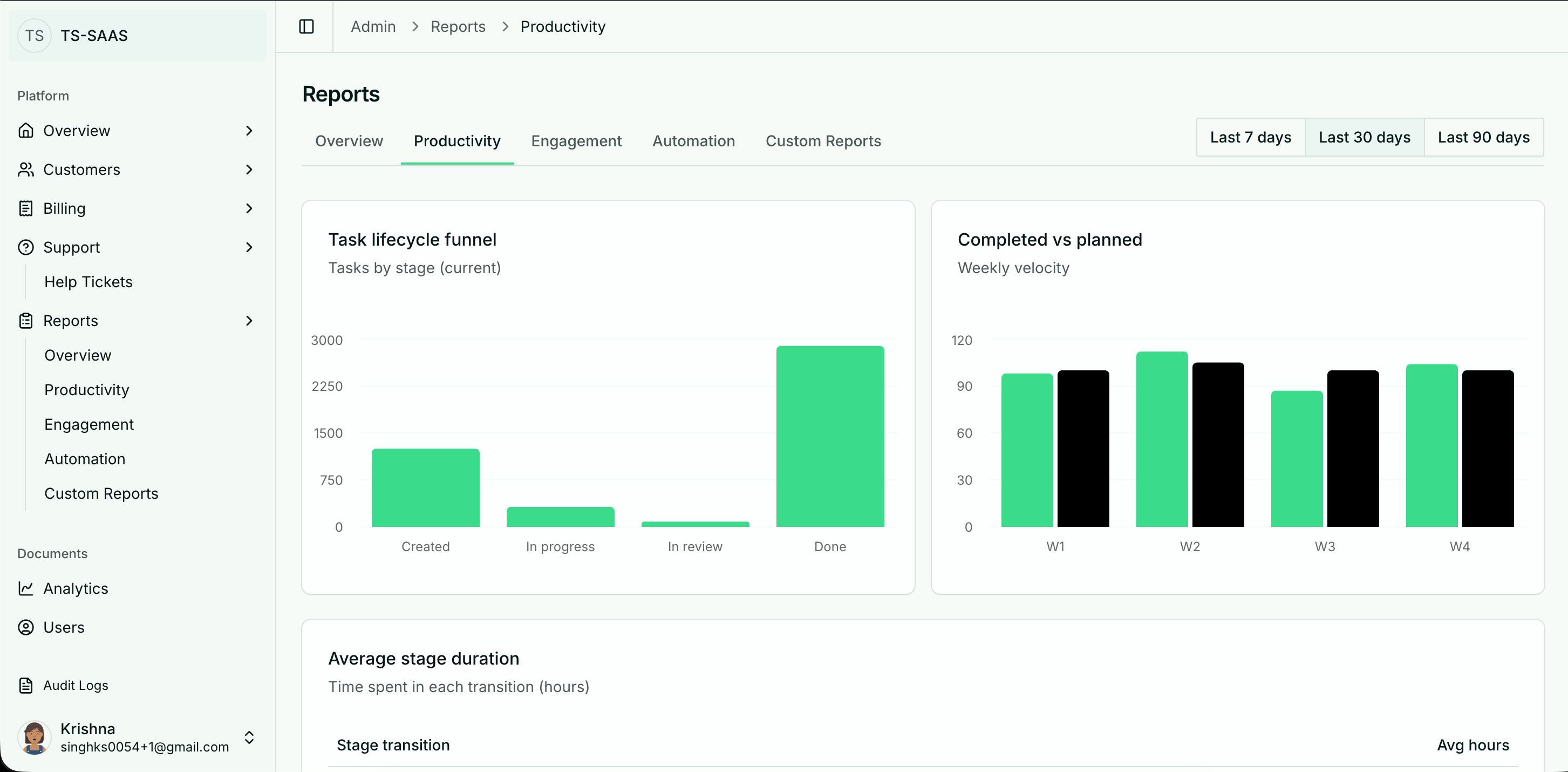This screenshot has width=1568, height=772.
Task: Select the Last 7 days range
Action: coord(1250,137)
